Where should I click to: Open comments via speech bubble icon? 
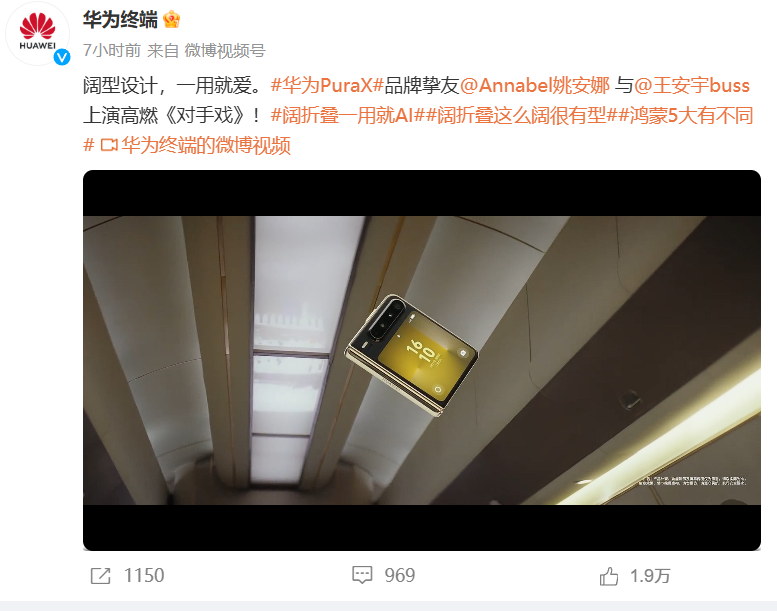pos(362,575)
